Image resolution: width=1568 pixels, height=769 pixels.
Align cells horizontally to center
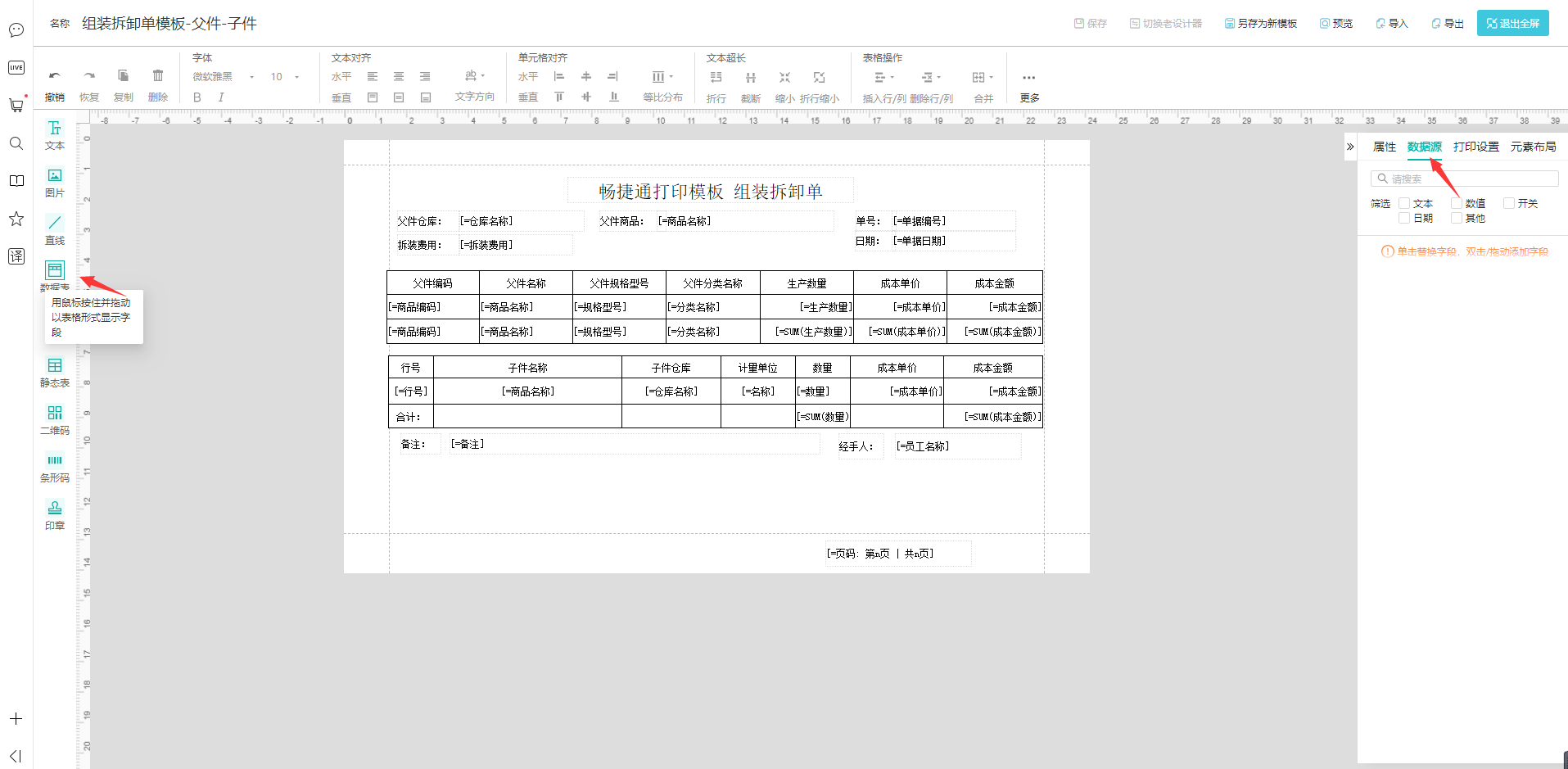[586, 77]
